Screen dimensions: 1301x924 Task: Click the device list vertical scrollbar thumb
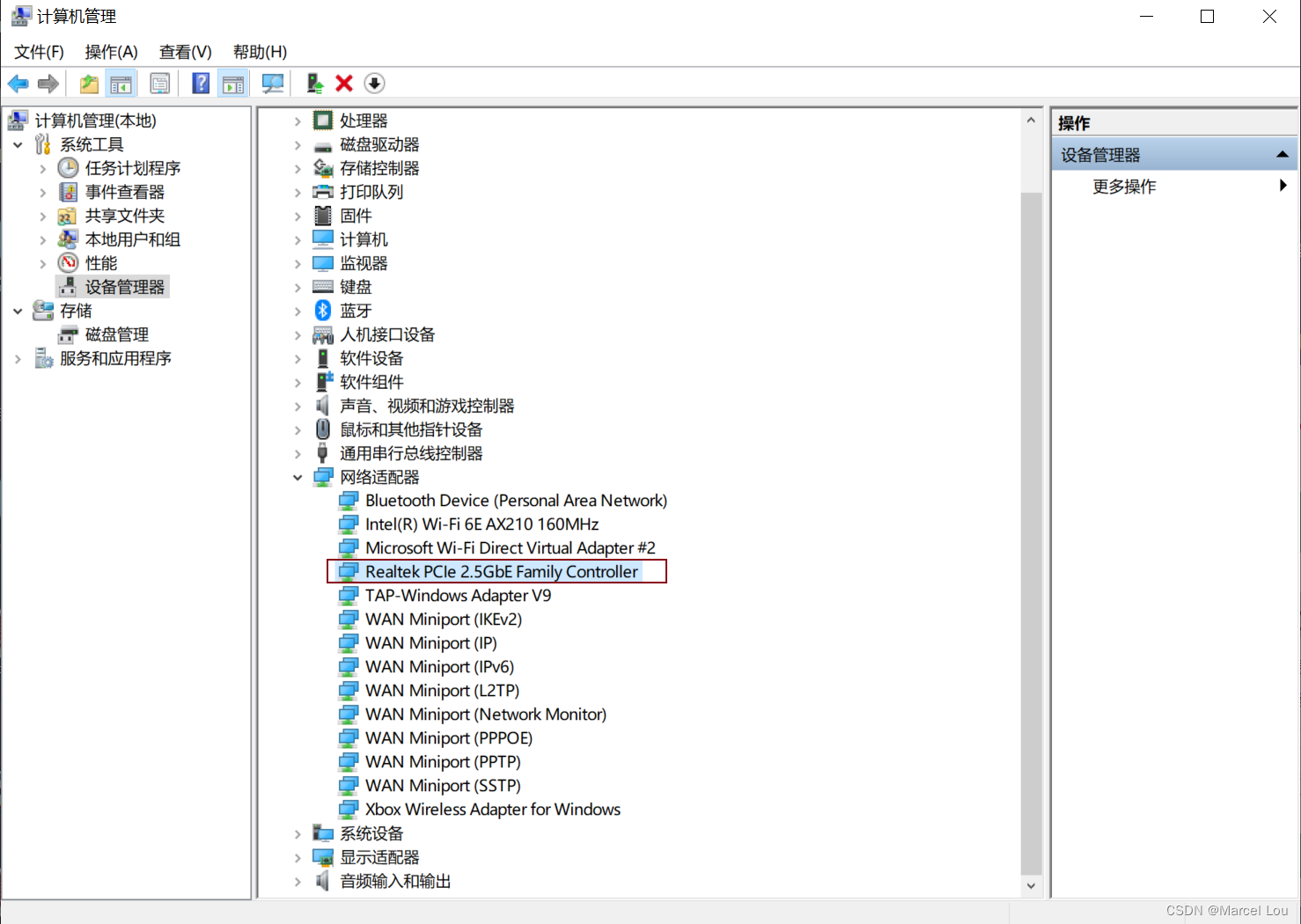click(1031, 533)
